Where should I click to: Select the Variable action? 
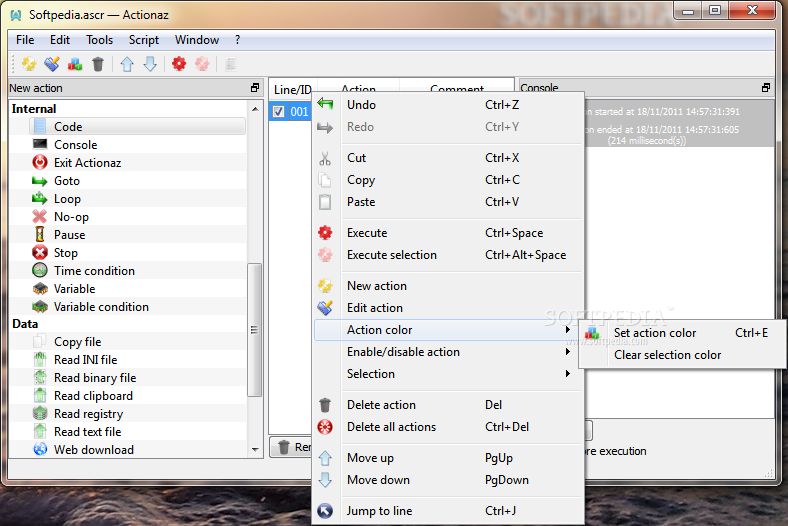(x=137, y=289)
